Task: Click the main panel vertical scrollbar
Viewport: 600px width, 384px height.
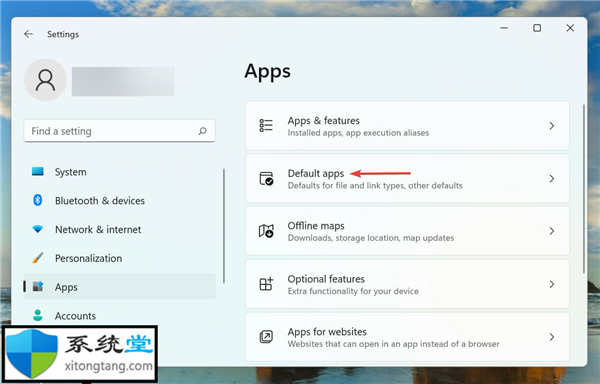Action: pos(584,189)
